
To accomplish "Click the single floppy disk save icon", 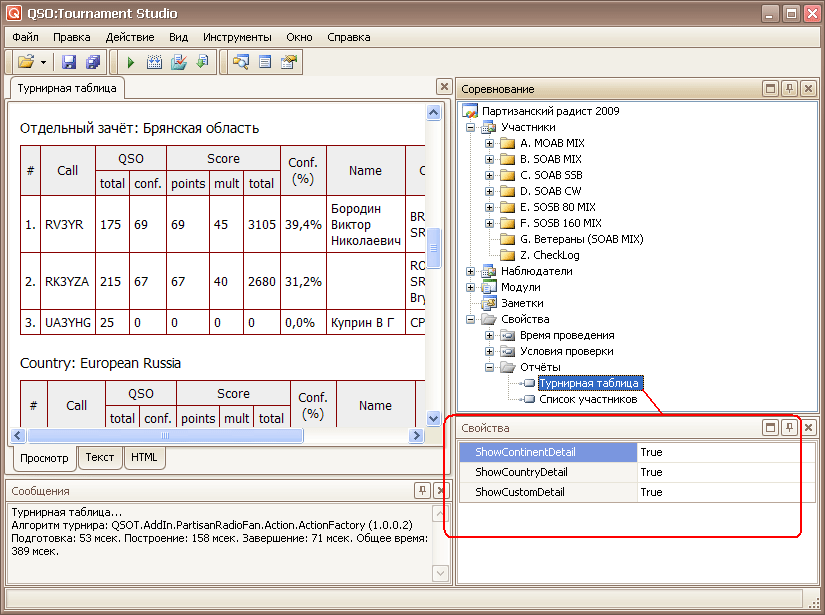I will point(69,62).
